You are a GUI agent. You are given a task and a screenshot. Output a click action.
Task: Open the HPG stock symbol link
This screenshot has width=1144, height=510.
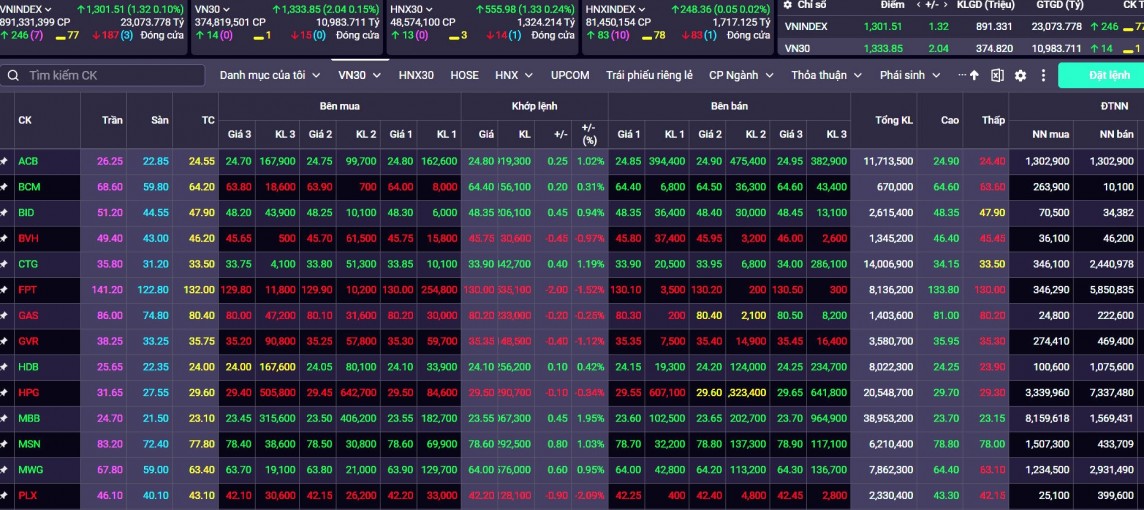pos(29,393)
